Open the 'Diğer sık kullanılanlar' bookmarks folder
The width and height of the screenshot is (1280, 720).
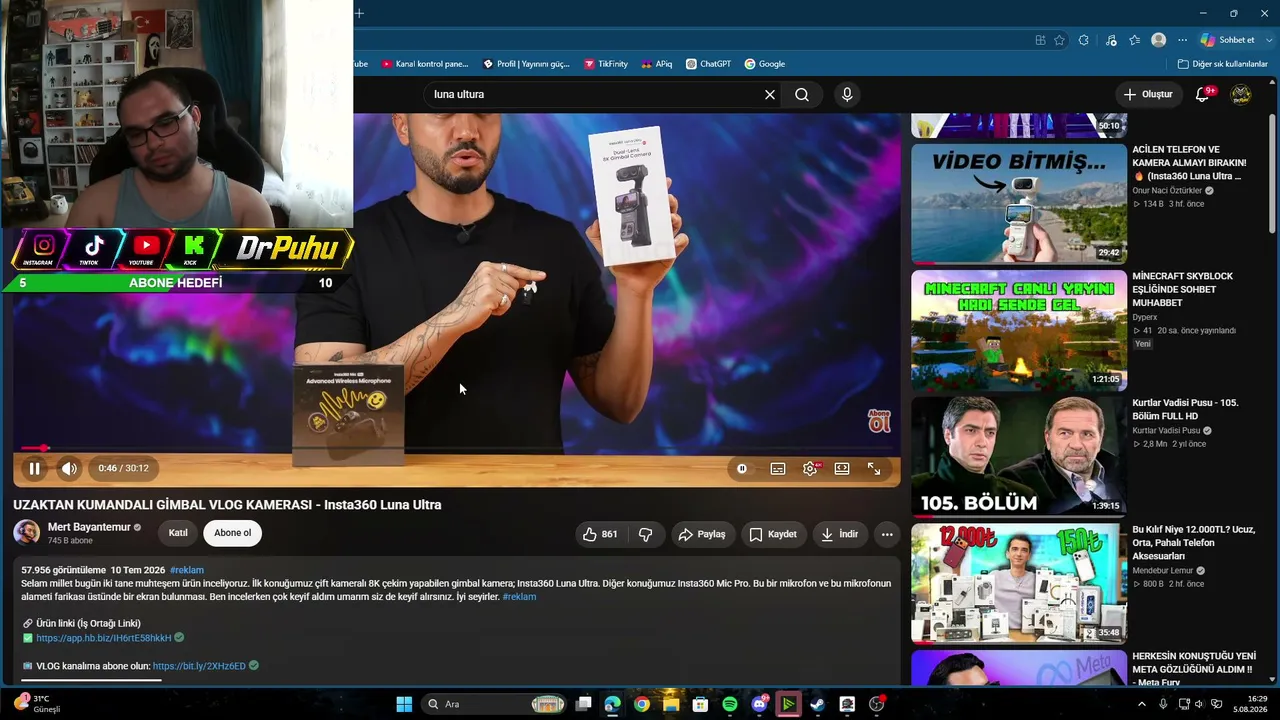coord(1222,64)
